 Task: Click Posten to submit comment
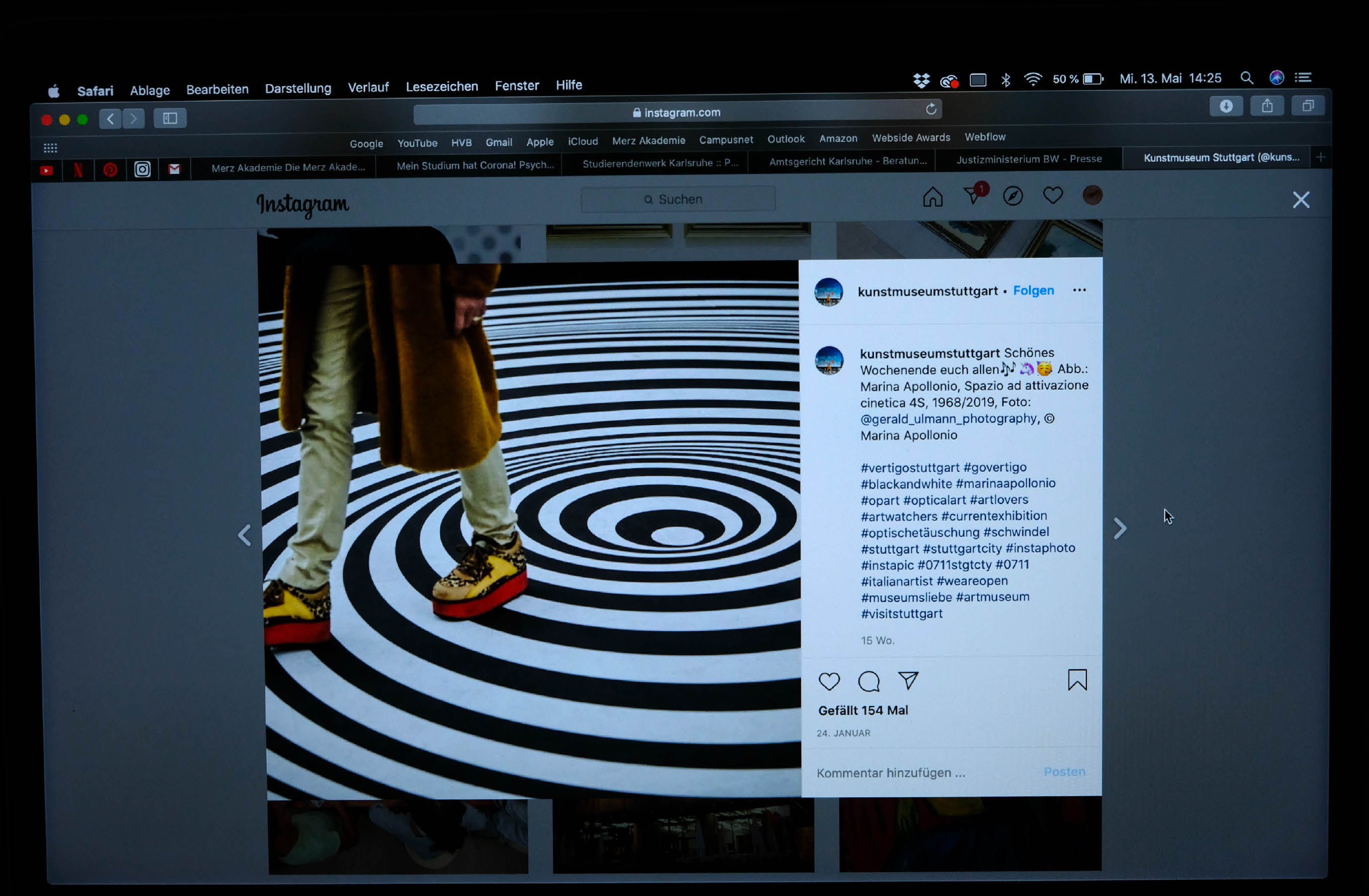pos(1064,772)
